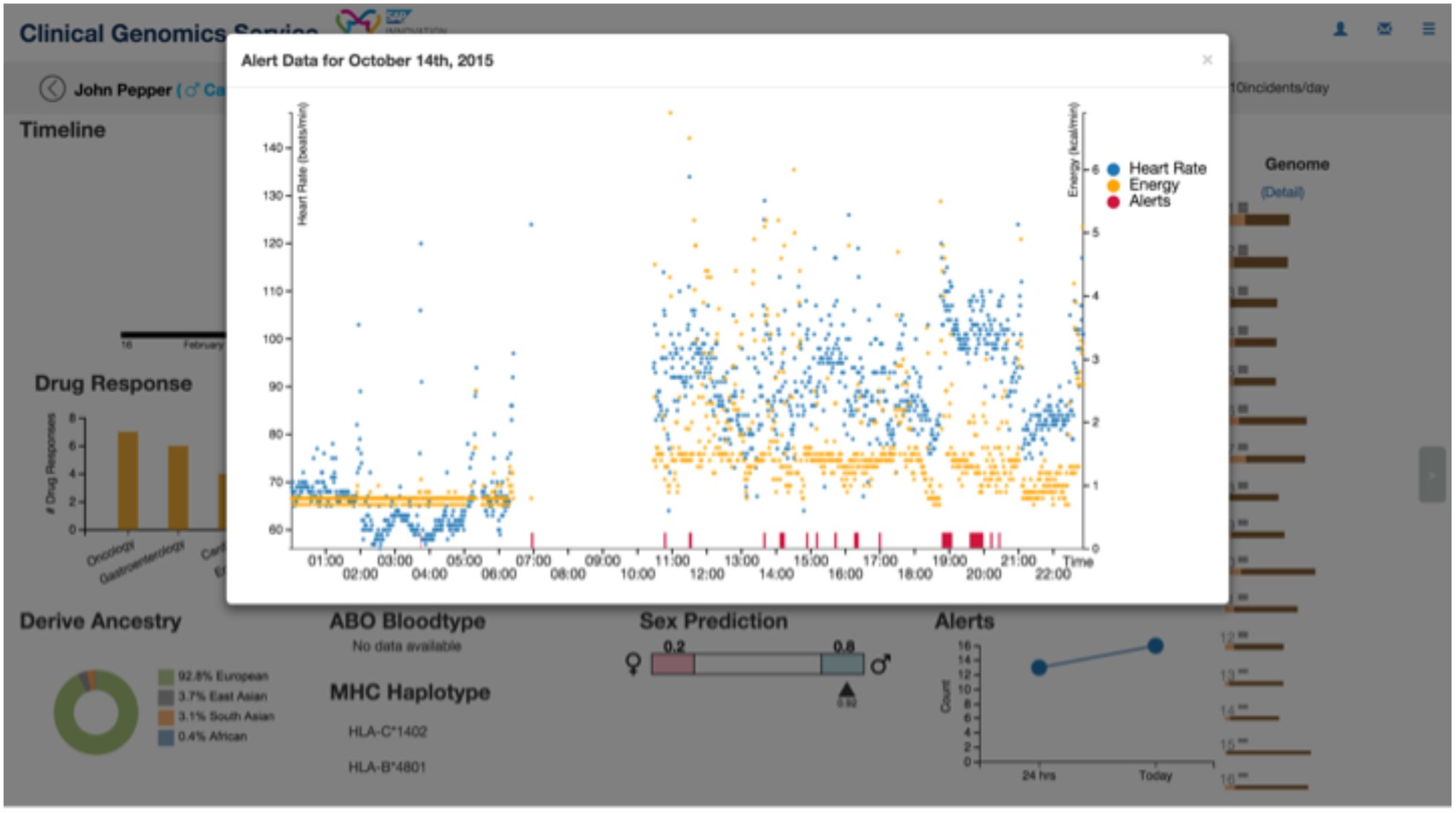Toggle the Energy legend dot
This screenshot has height=813, width=1456.
(1113, 186)
